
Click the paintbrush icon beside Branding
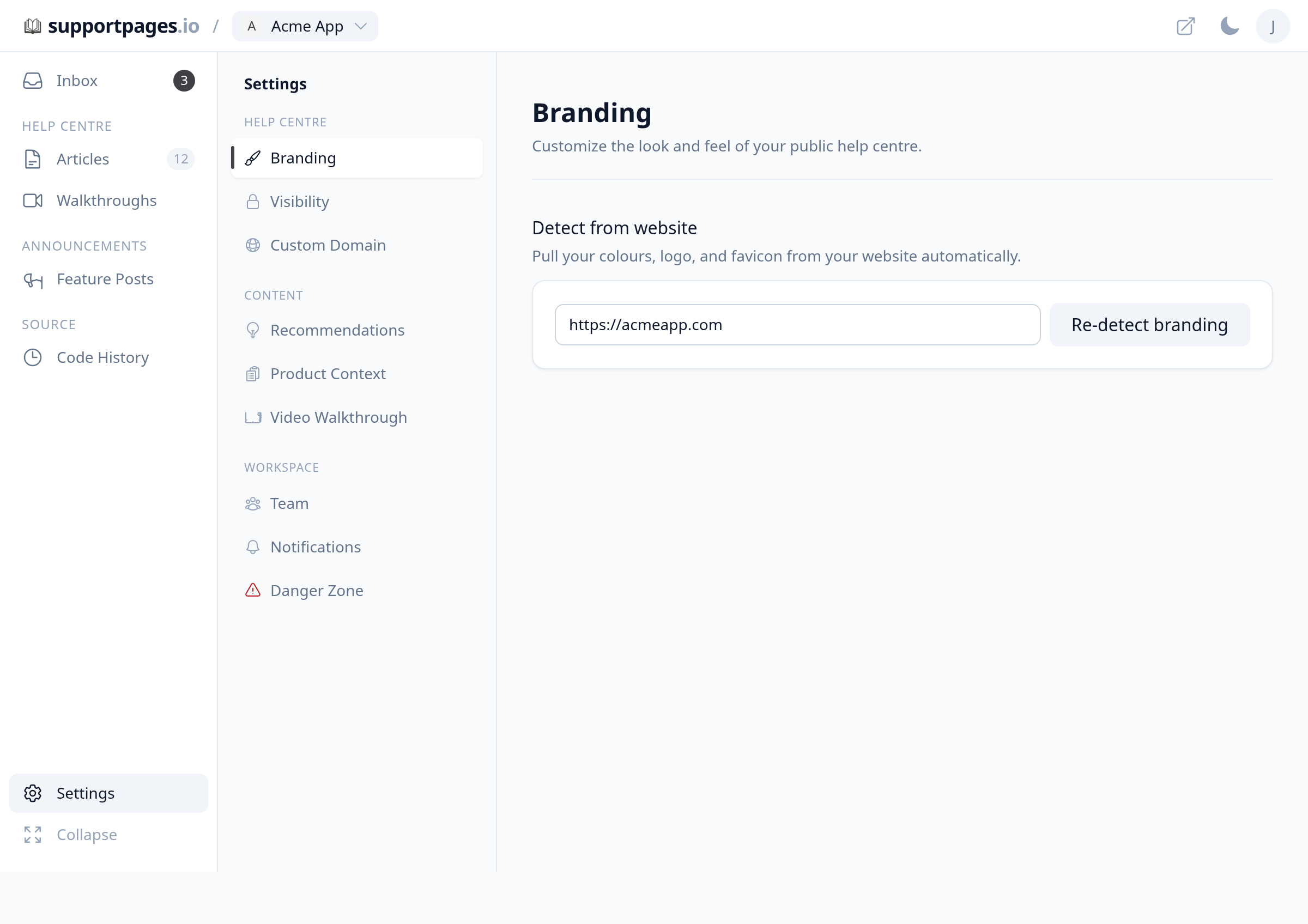pyautogui.click(x=252, y=159)
